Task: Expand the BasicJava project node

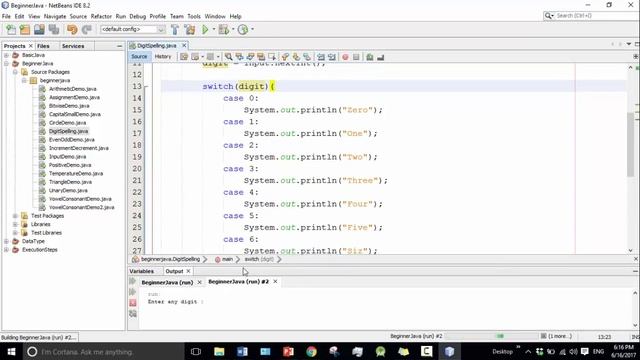Action: tap(6, 55)
